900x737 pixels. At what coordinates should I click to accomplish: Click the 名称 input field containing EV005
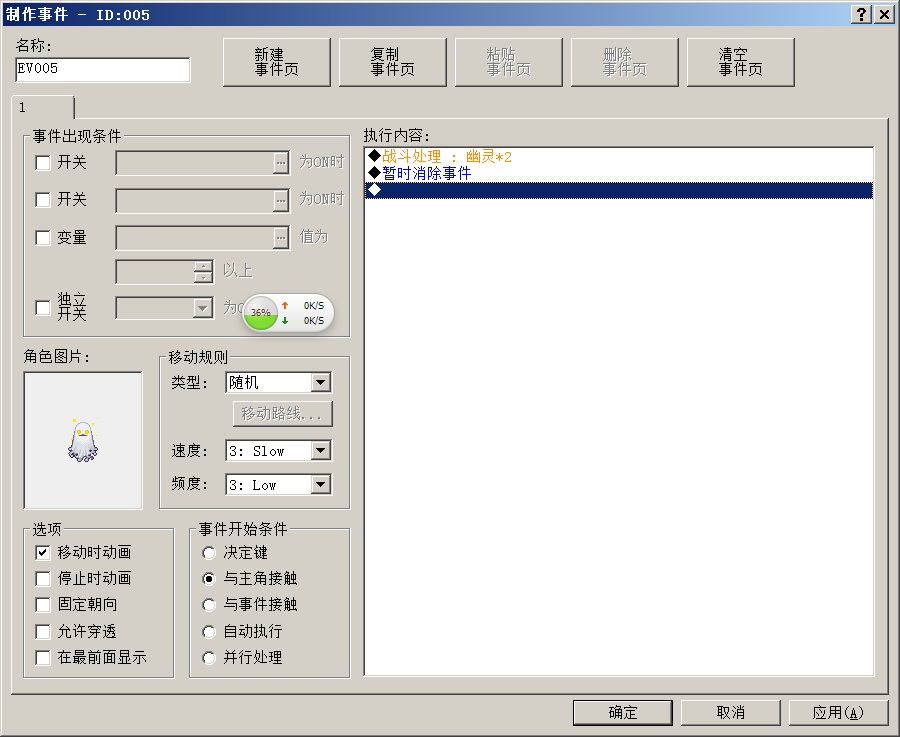[103, 69]
